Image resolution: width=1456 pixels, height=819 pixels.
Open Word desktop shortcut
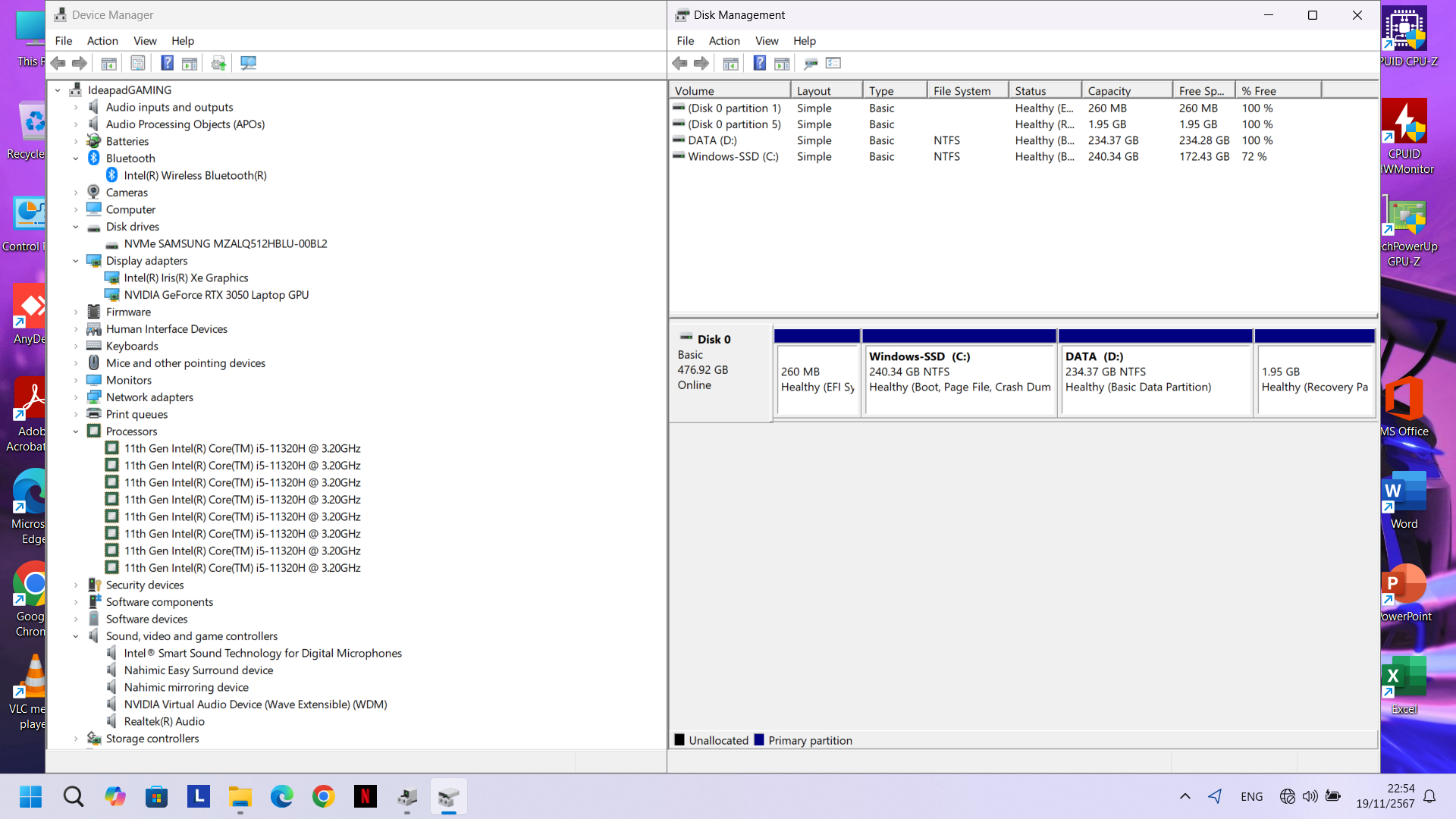pyautogui.click(x=1404, y=500)
